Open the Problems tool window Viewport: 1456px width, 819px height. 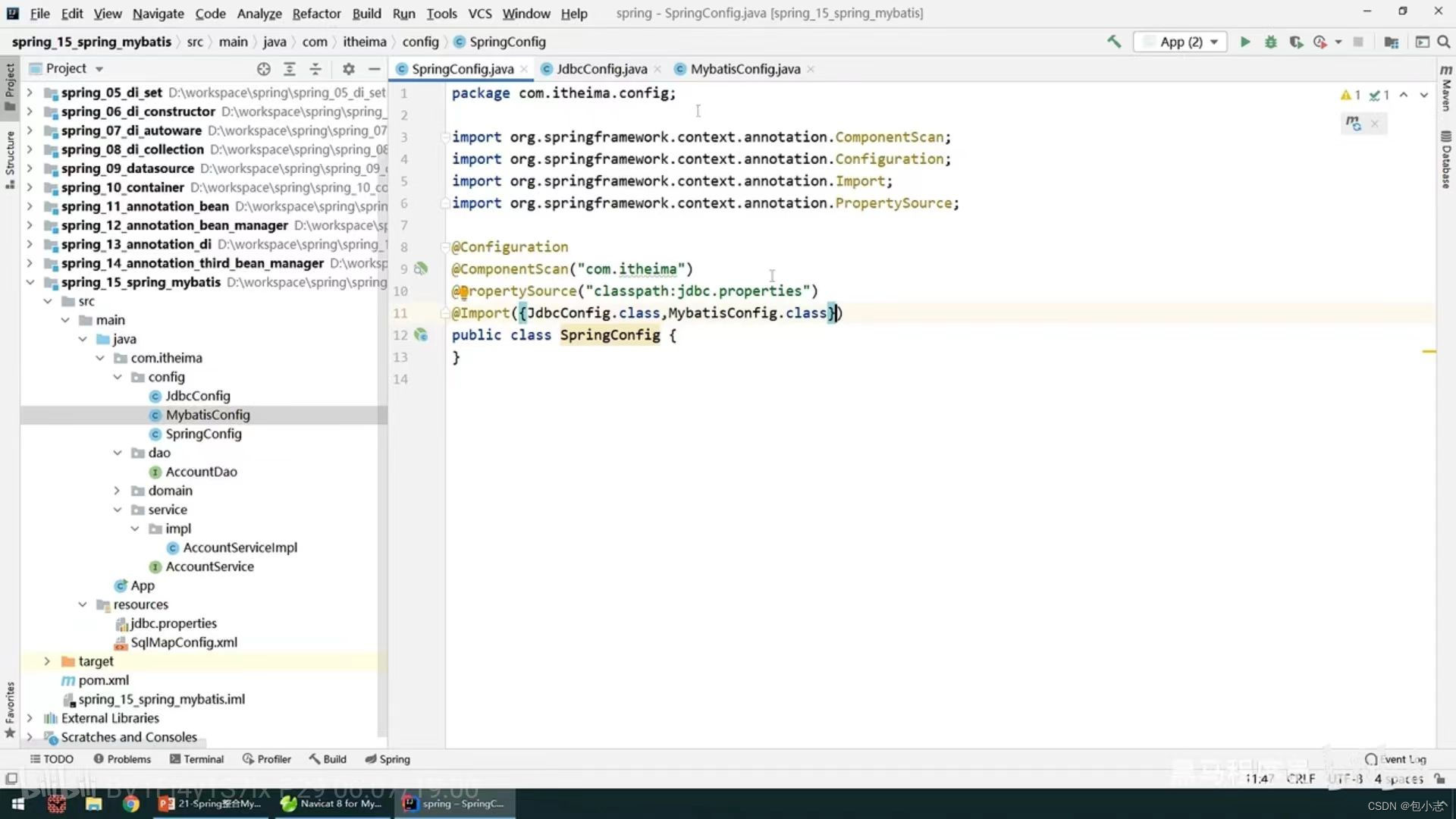122,759
